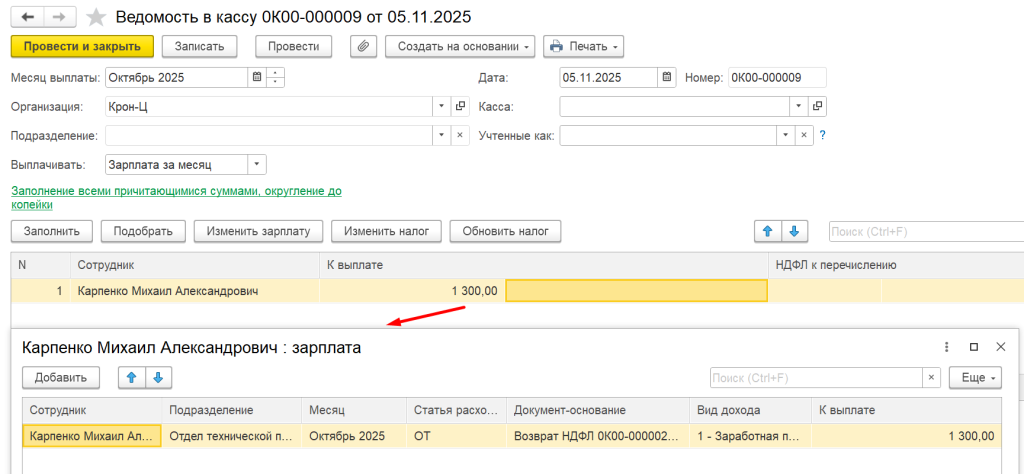Screen dimensions: 1024x474
Task: Click the back navigation arrow
Action: (27, 17)
